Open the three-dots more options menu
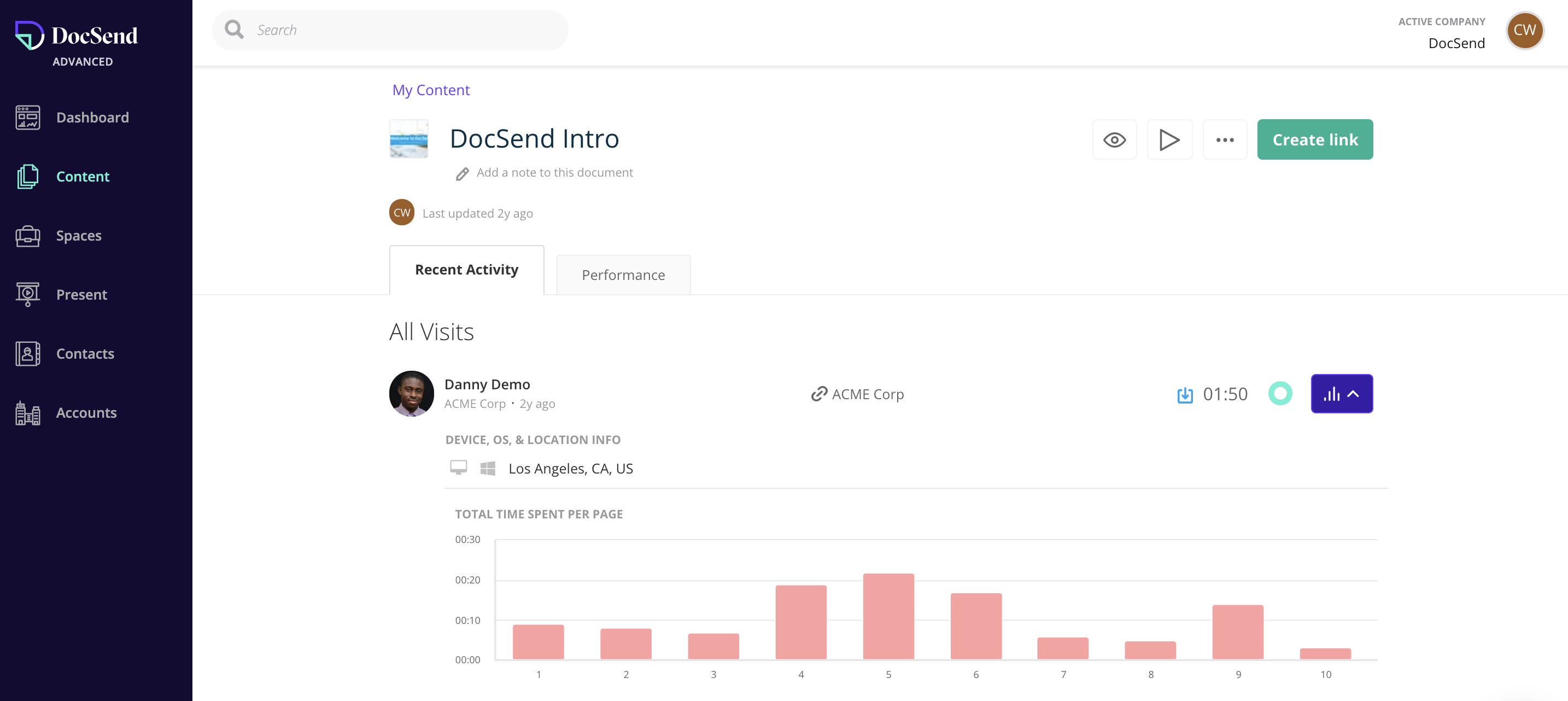 (x=1225, y=139)
